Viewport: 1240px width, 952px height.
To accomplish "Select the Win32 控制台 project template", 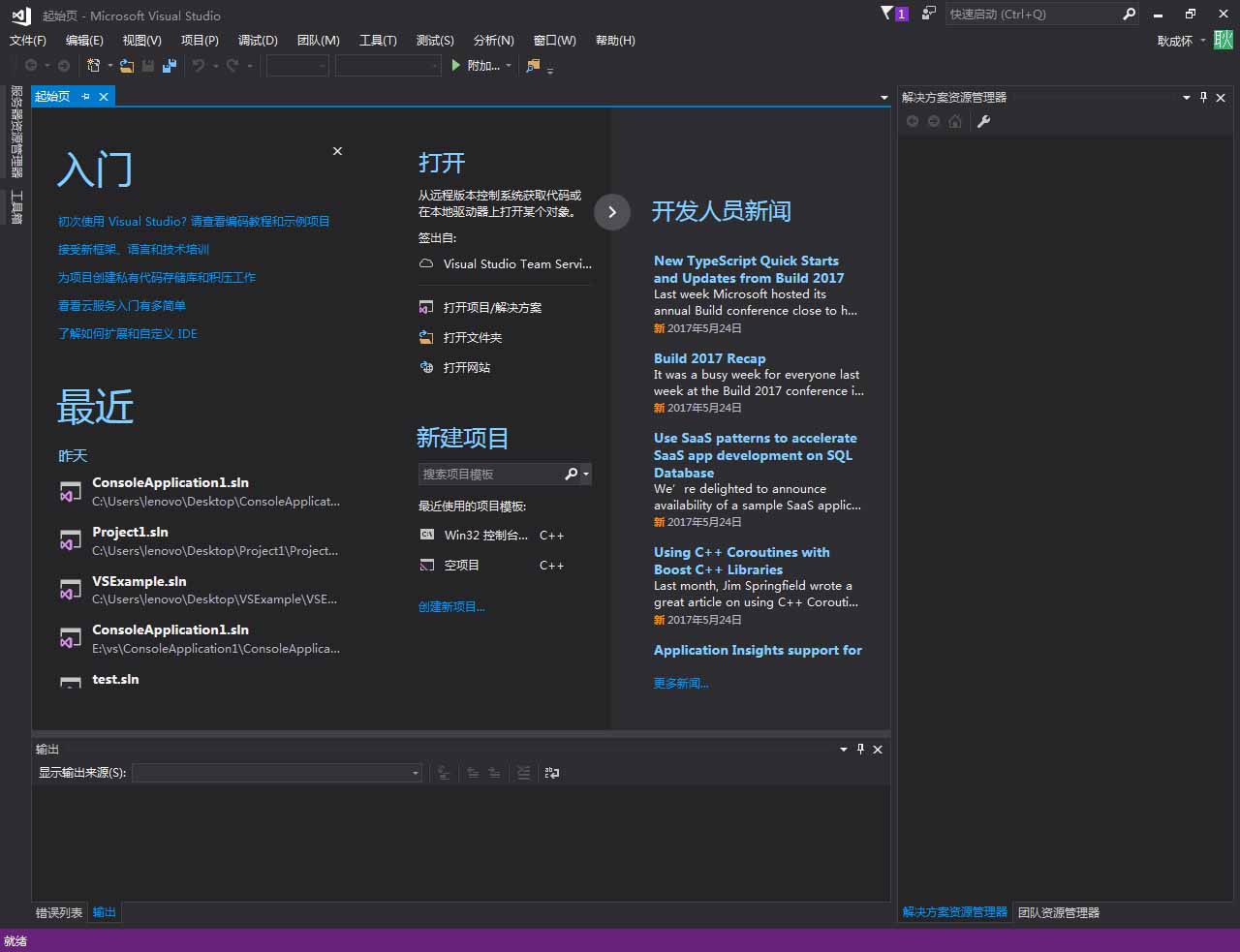I will tap(491, 535).
